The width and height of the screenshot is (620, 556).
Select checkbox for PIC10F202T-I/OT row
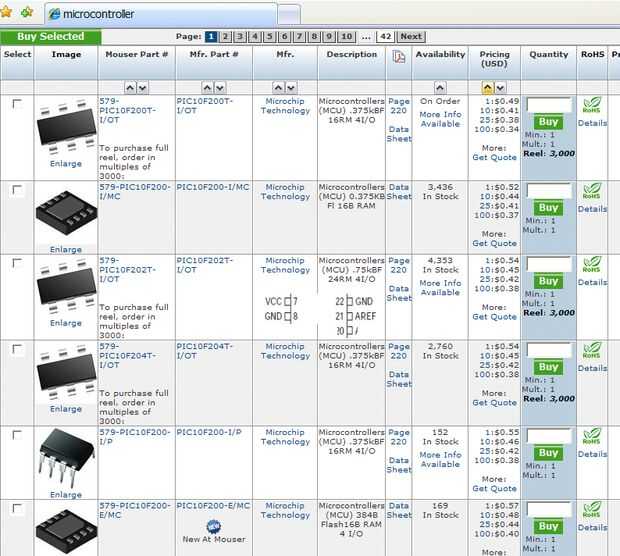coord(17,263)
